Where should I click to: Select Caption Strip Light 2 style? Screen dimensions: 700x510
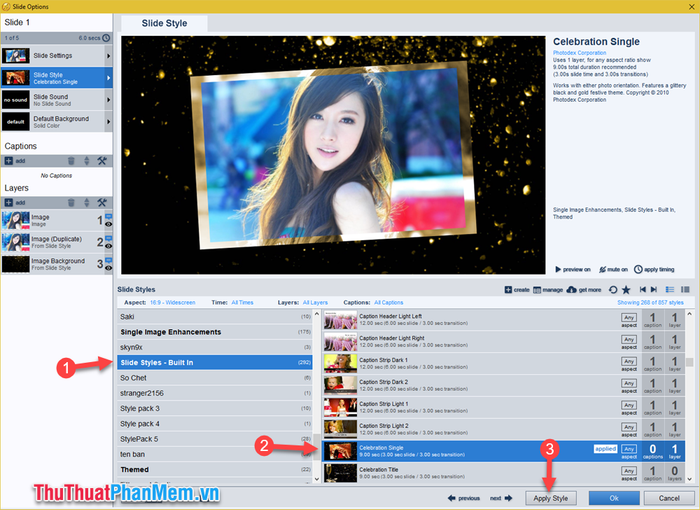tap(503, 429)
